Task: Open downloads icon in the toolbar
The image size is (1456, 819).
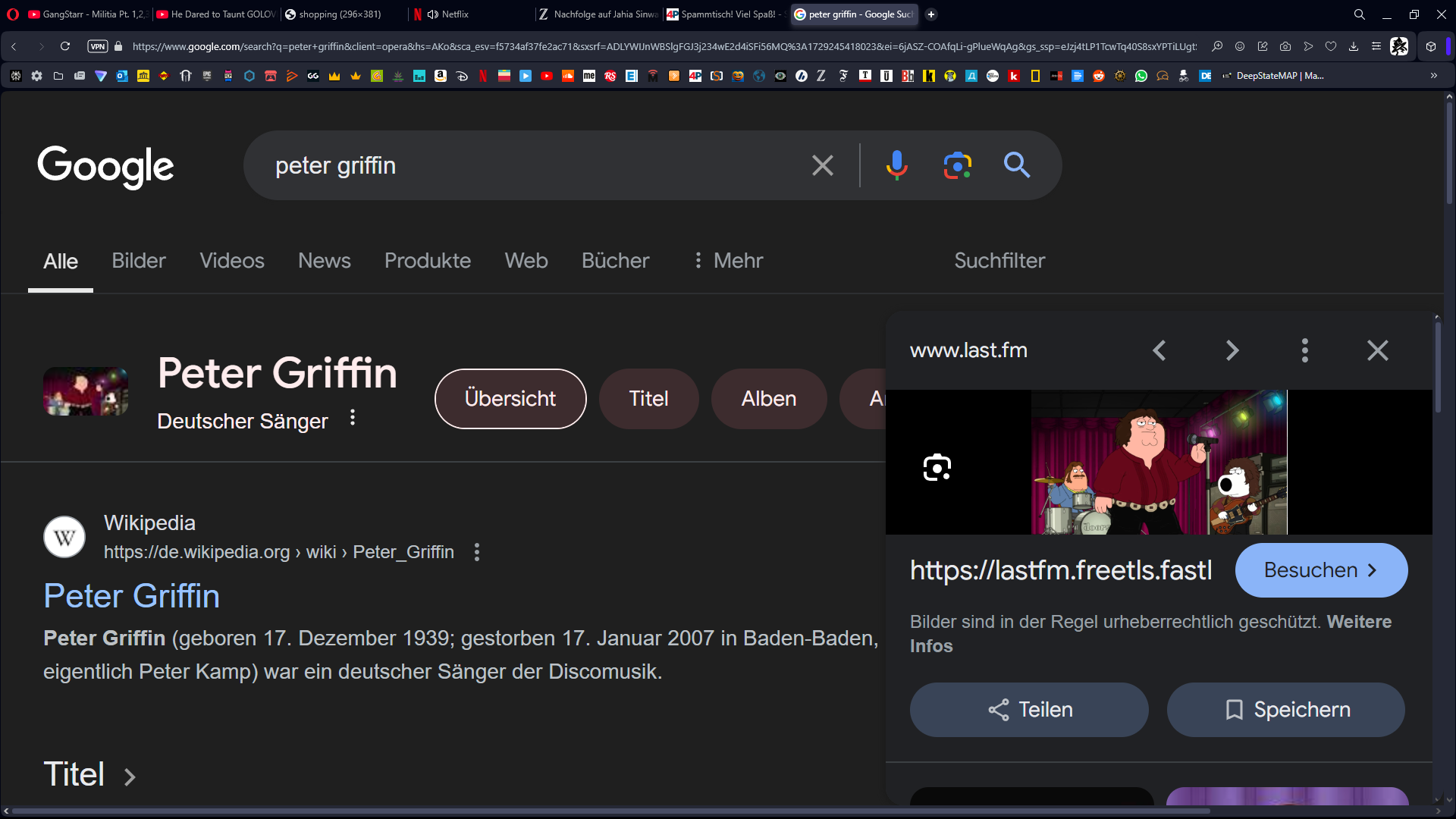Action: [x=1354, y=46]
